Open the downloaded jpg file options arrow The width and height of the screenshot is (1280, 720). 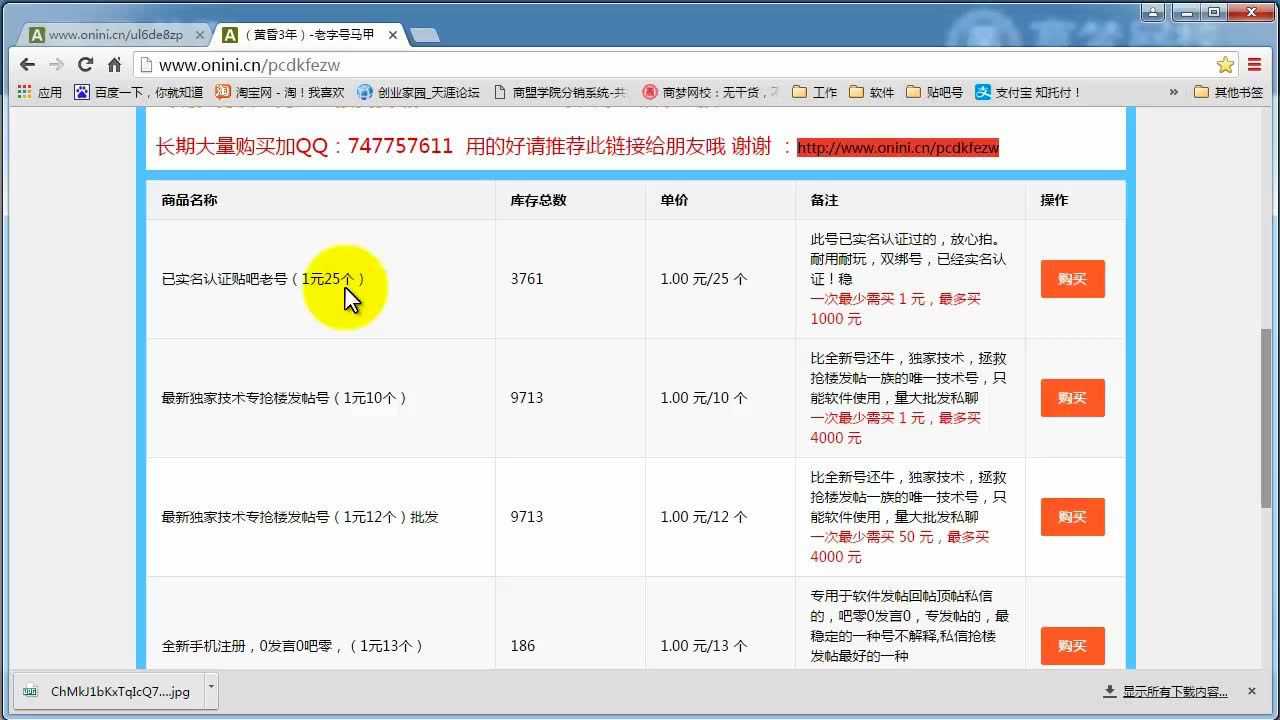pyautogui.click(x=211, y=688)
